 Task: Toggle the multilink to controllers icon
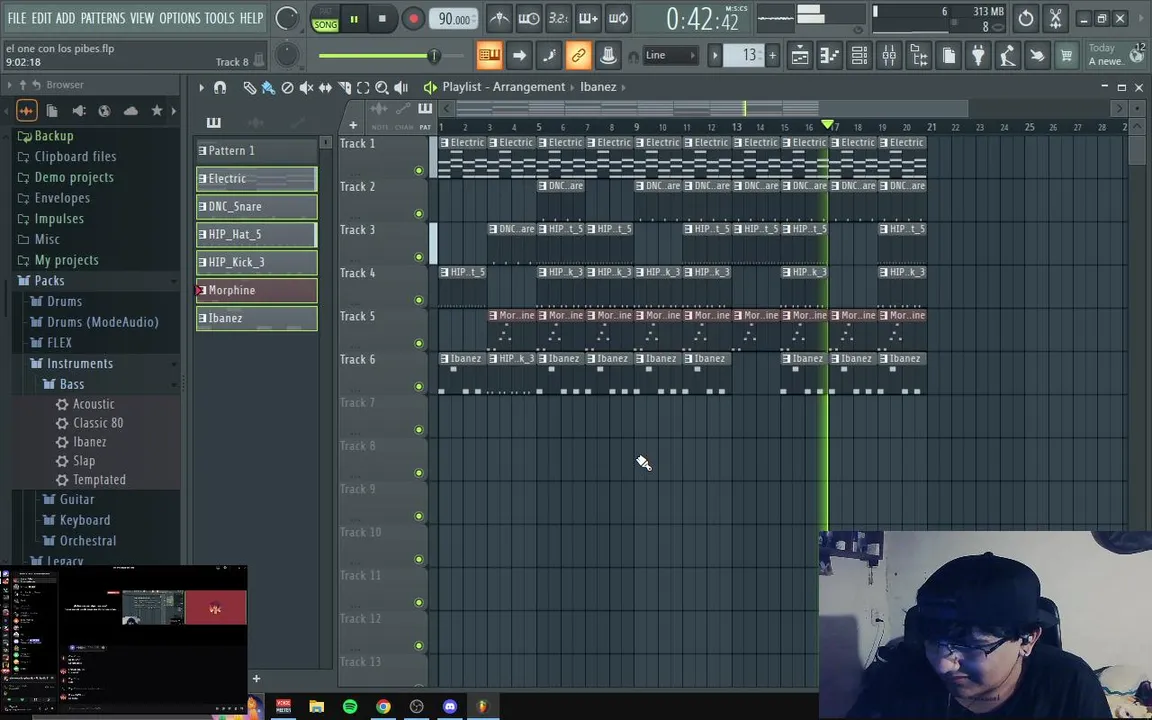pyautogui.click(x=578, y=55)
